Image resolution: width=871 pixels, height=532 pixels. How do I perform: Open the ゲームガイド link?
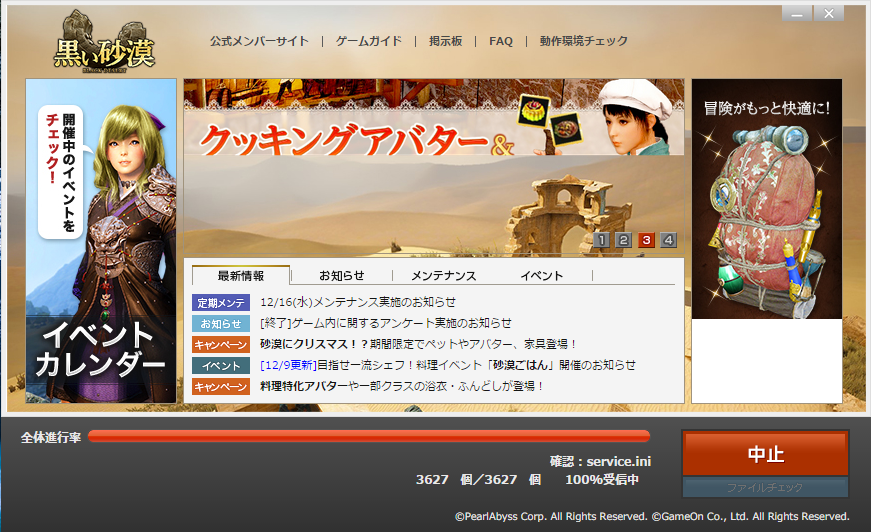[369, 41]
